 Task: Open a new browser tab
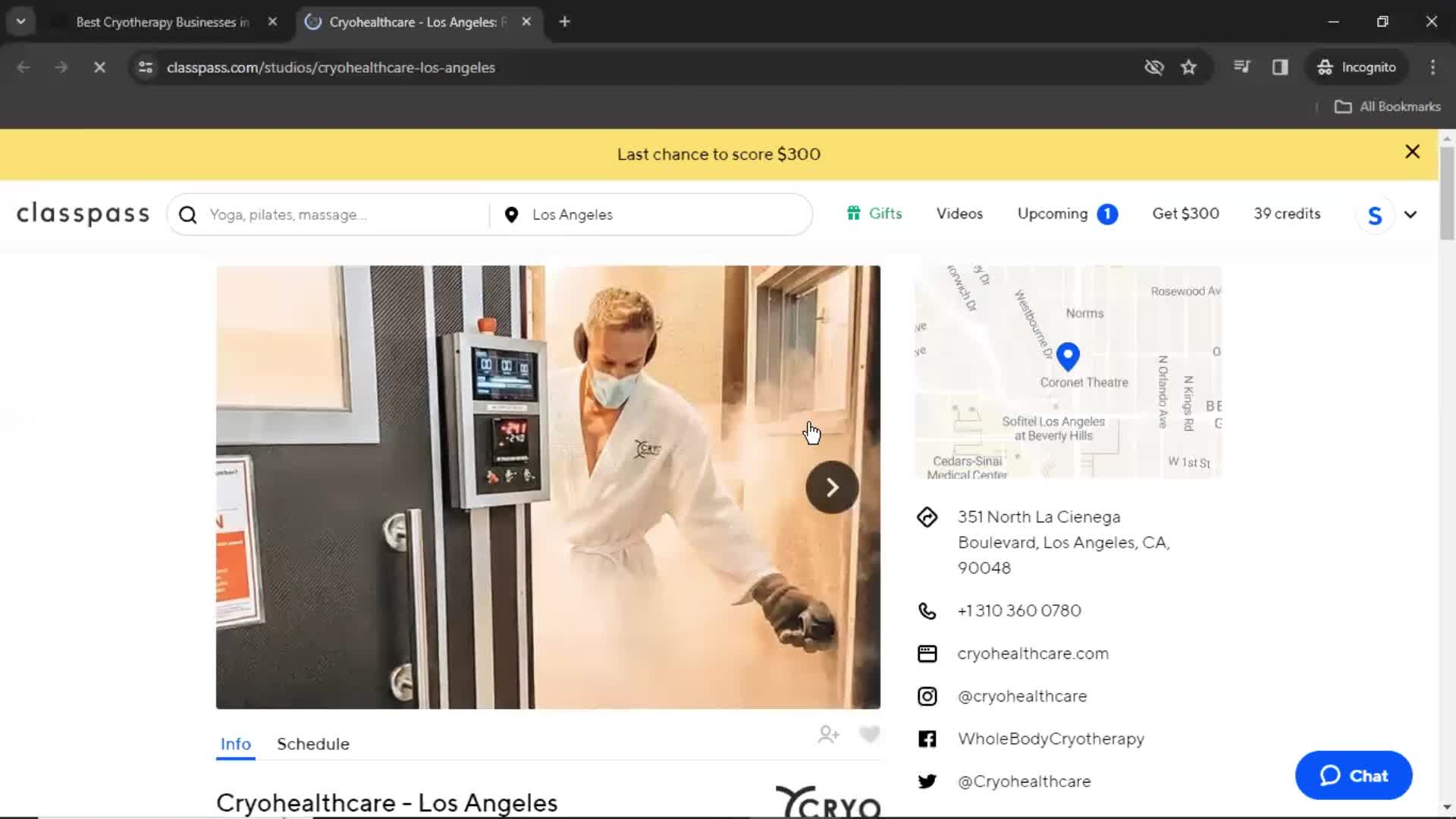[x=564, y=22]
